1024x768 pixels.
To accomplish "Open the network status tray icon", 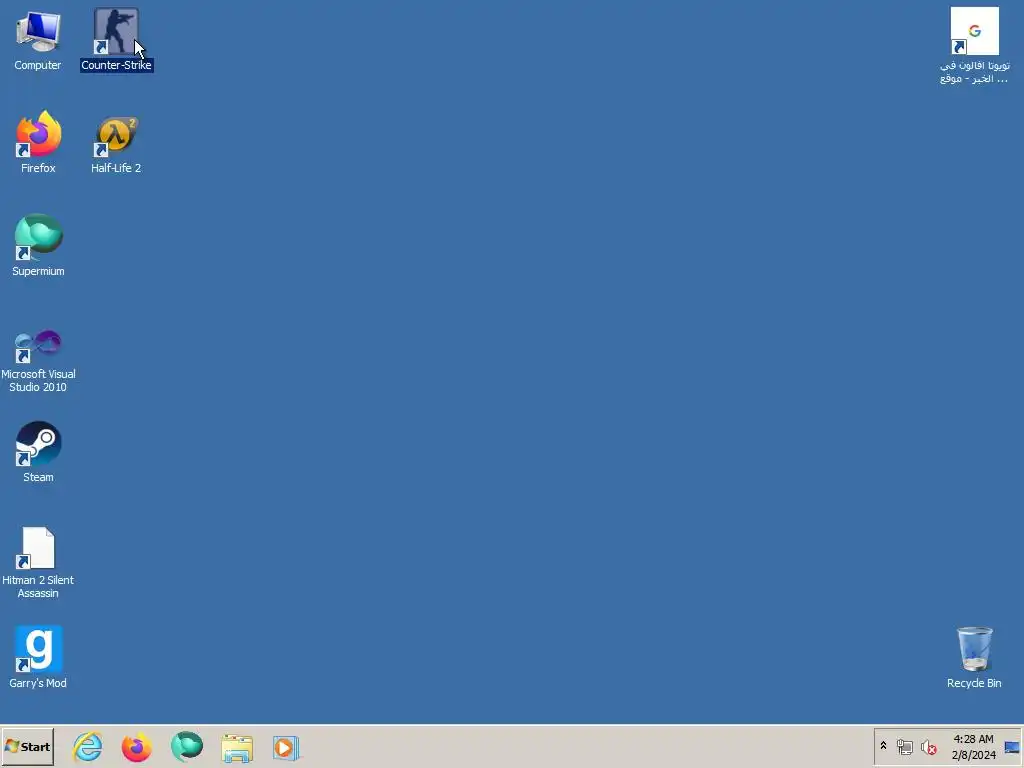I will [904, 747].
